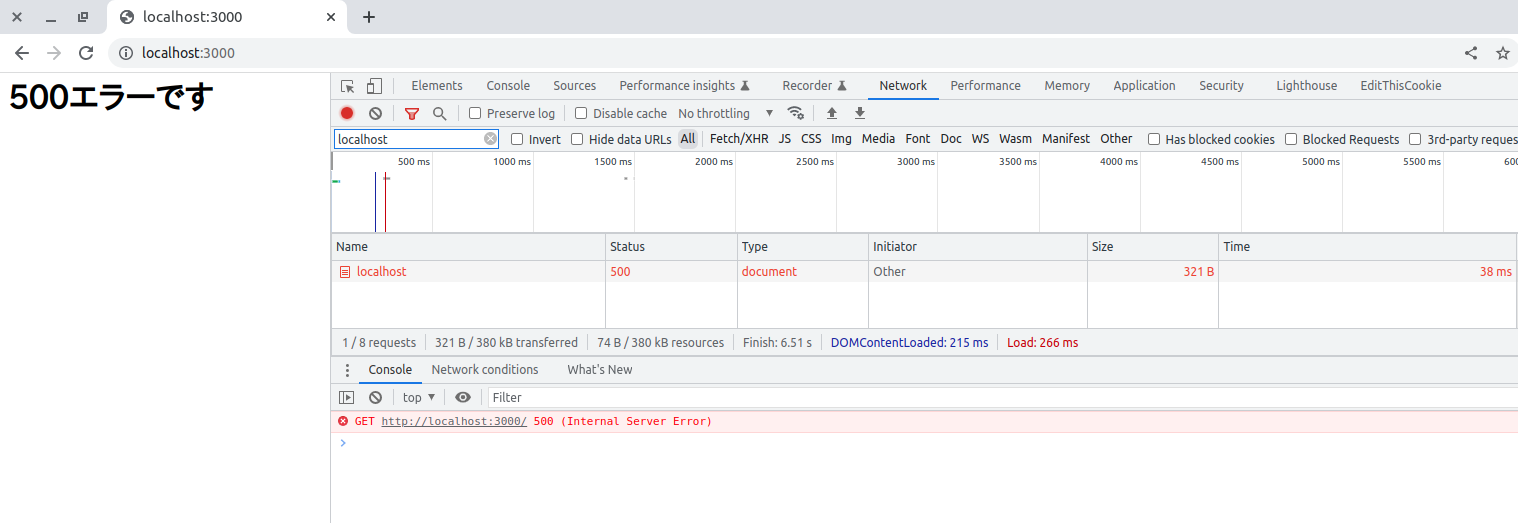
Task: Clear the console icon
Action: pos(375,397)
